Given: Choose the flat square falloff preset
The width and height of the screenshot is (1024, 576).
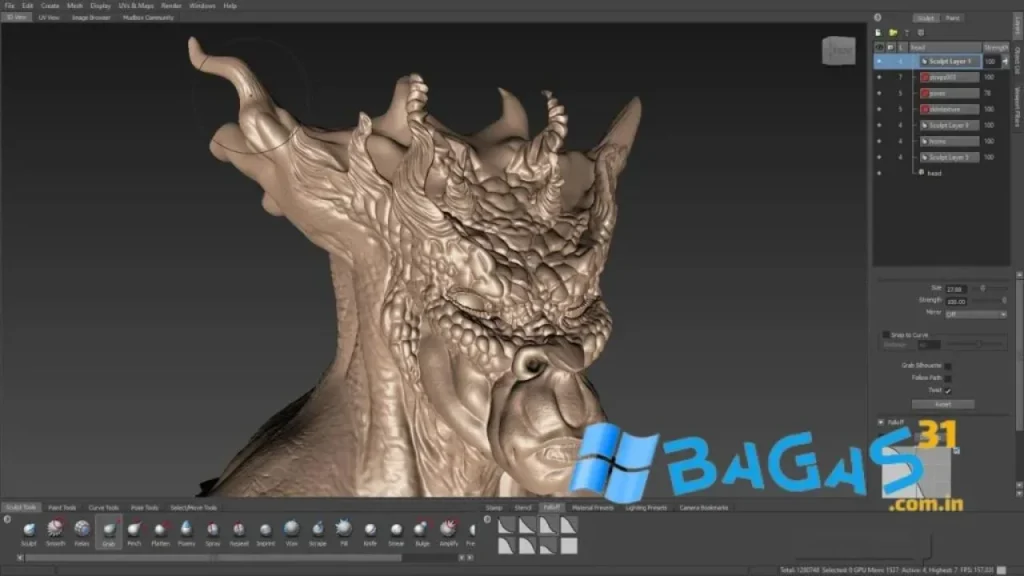Looking at the screenshot, I should (x=569, y=545).
